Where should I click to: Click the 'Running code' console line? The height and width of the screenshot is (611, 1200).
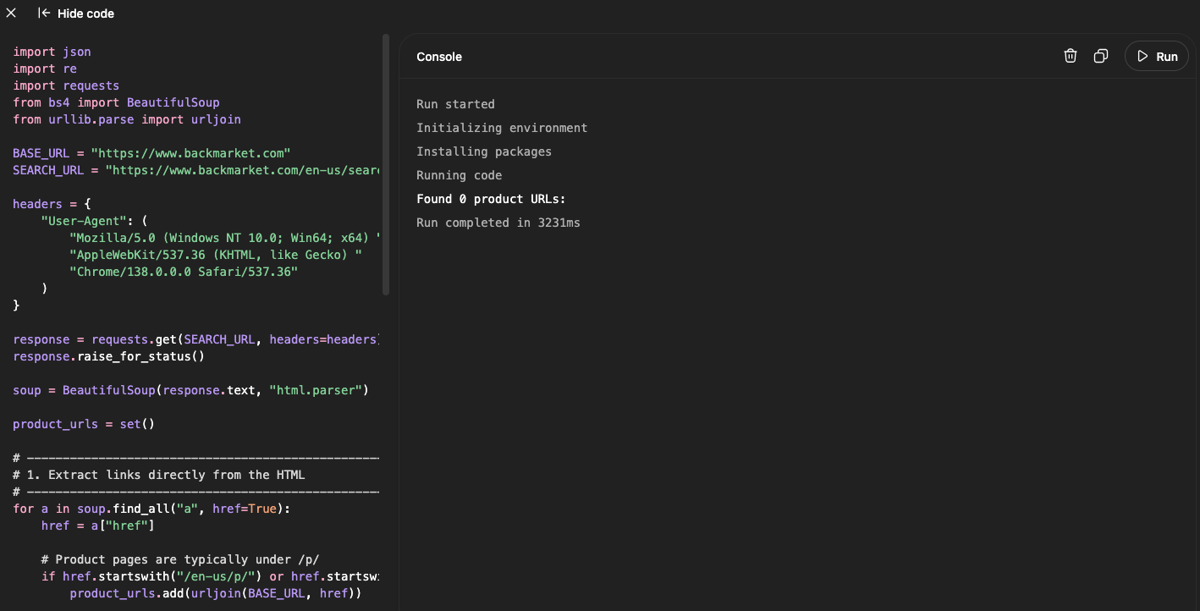(x=459, y=175)
